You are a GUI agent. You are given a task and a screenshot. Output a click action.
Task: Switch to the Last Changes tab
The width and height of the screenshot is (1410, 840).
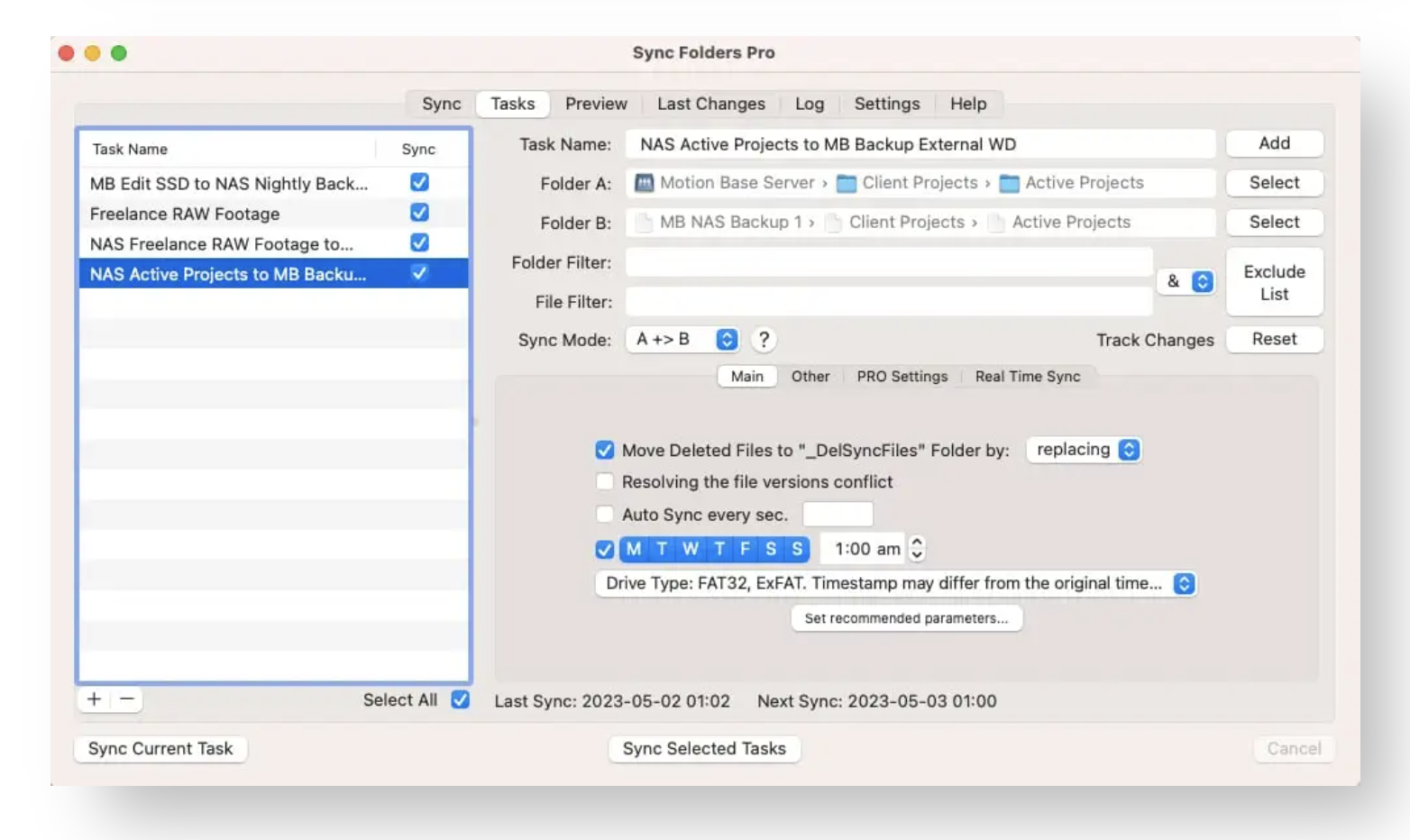(x=710, y=104)
